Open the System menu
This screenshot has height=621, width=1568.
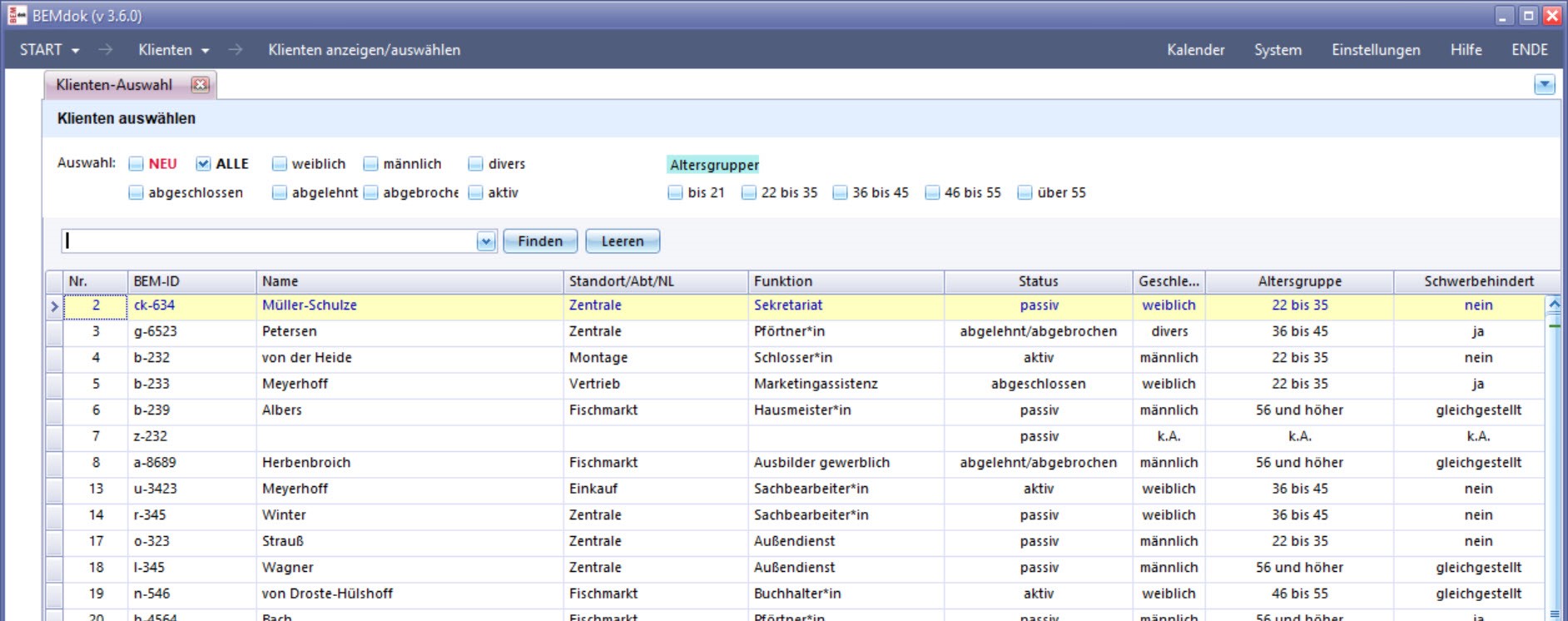click(x=1278, y=50)
